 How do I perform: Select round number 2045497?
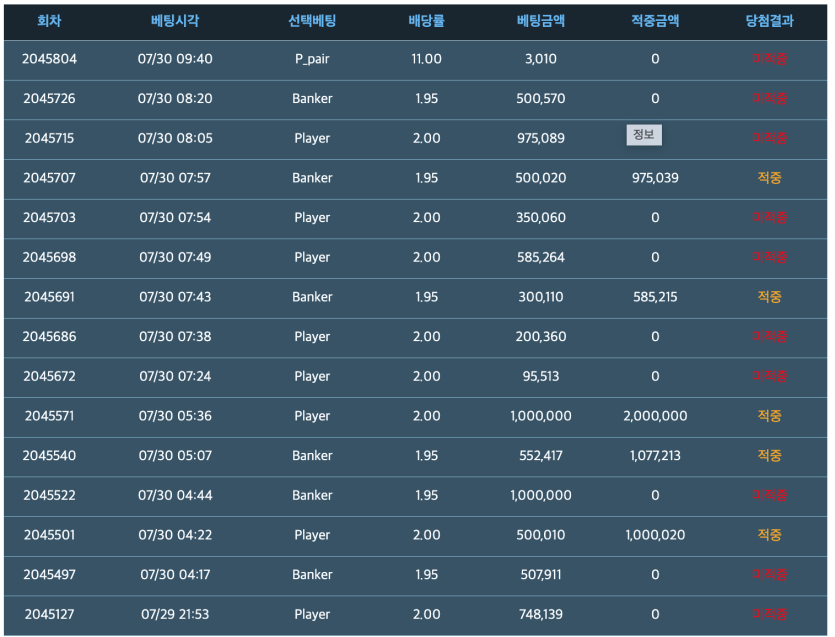pyautogui.click(x=49, y=575)
